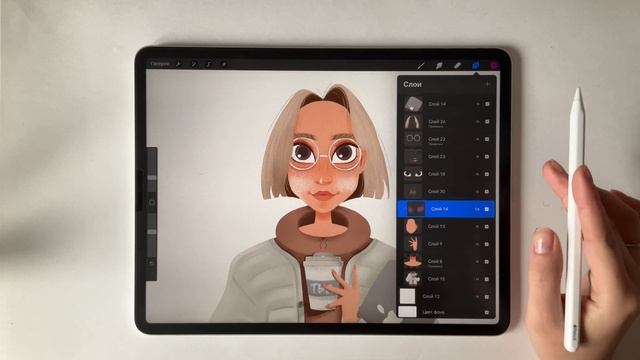
Task: Click the Слой 13 layer name
Action: 437,227
